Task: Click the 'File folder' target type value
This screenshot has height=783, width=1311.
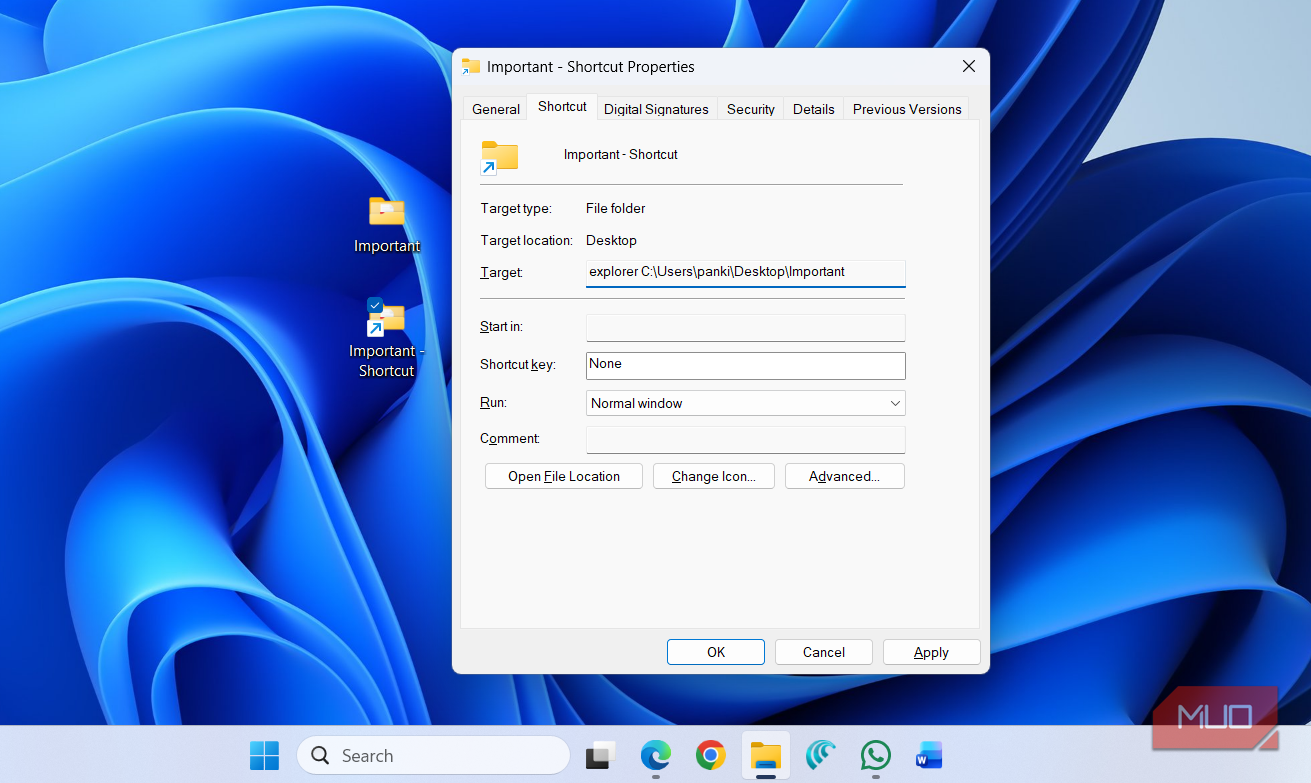Action: 616,208
